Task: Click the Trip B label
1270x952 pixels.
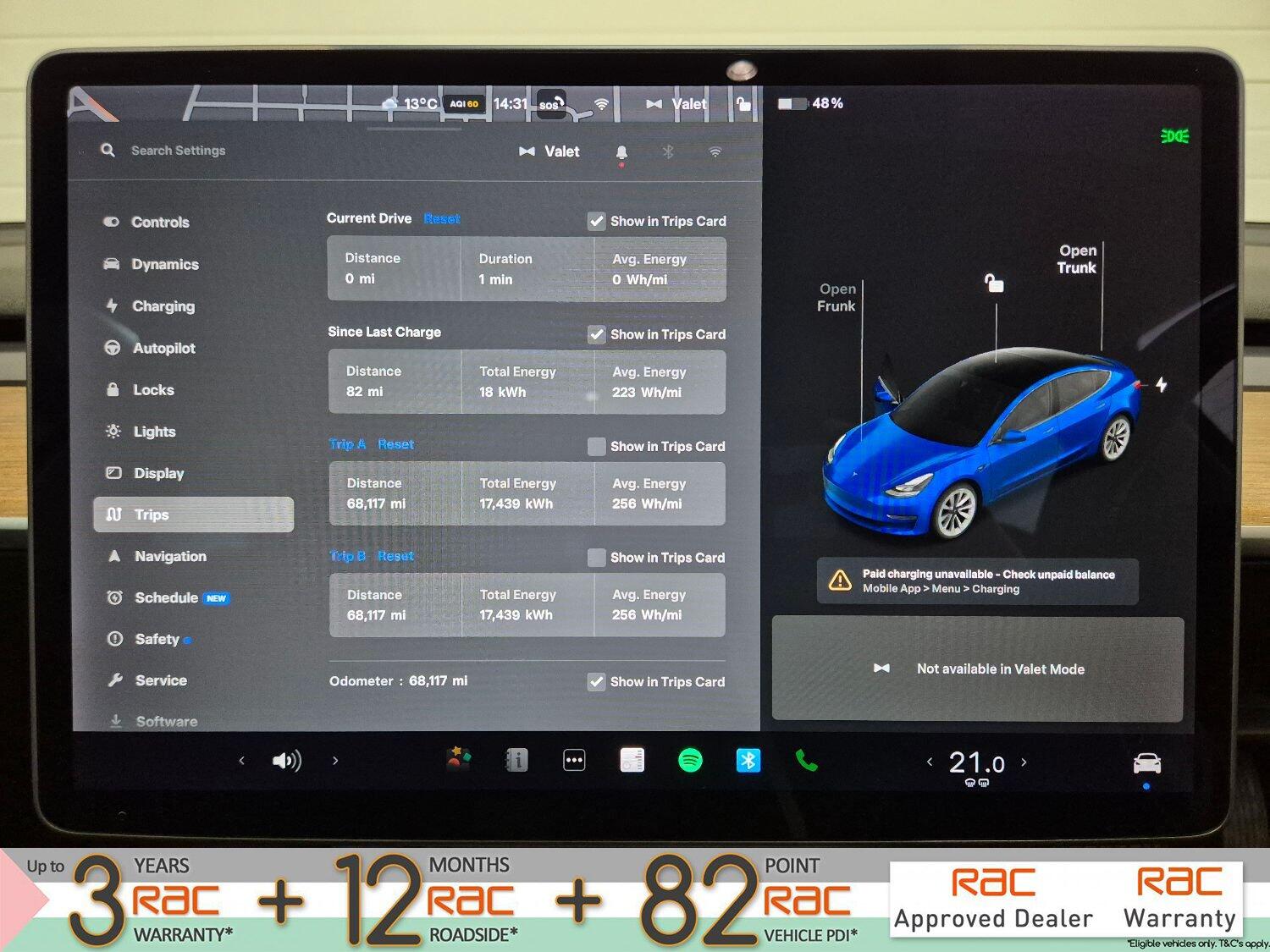Action: (x=347, y=556)
